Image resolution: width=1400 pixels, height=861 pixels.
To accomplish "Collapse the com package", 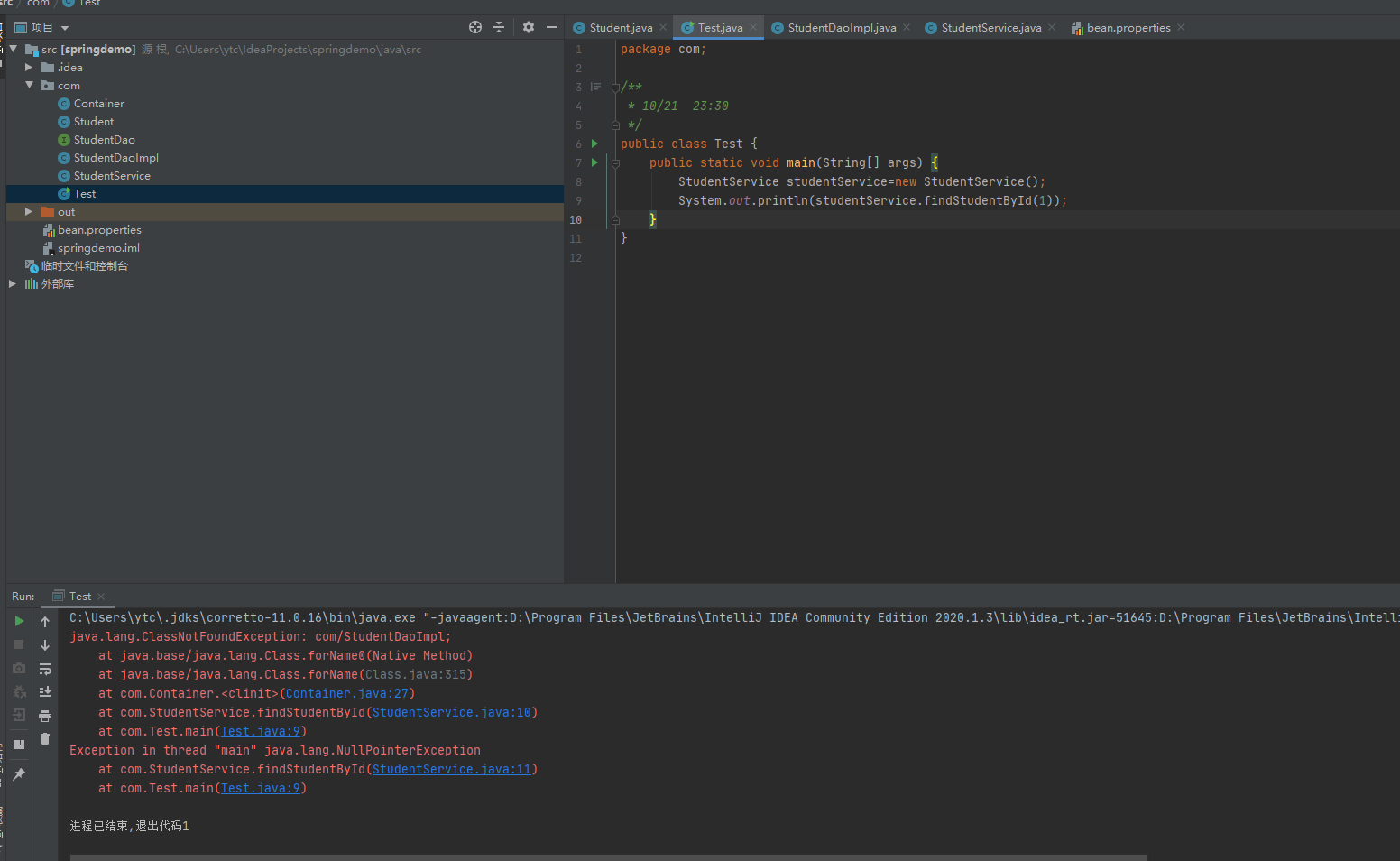I will pos(29,85).
